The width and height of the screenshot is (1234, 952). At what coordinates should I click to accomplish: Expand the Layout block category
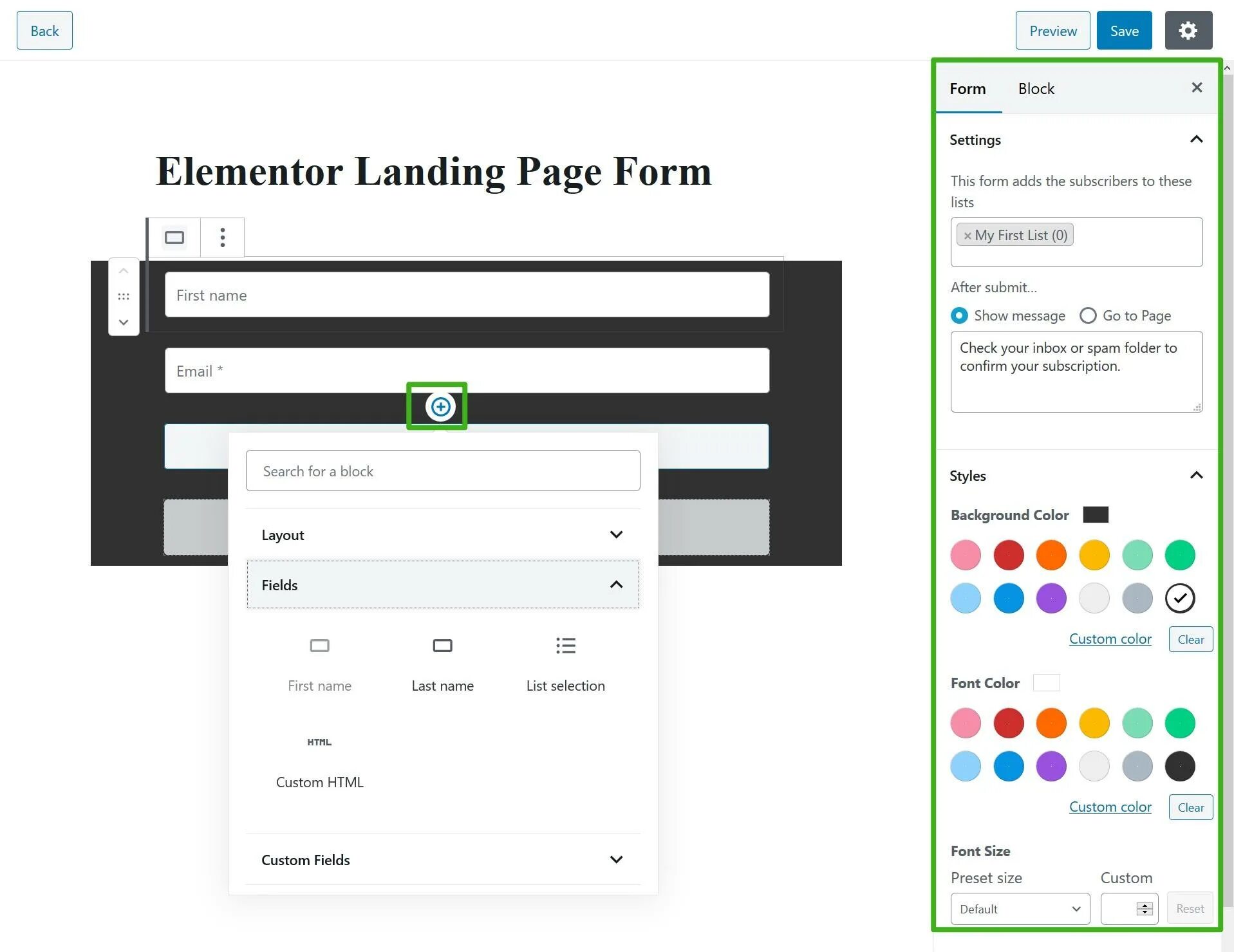(x=443, y=535)
